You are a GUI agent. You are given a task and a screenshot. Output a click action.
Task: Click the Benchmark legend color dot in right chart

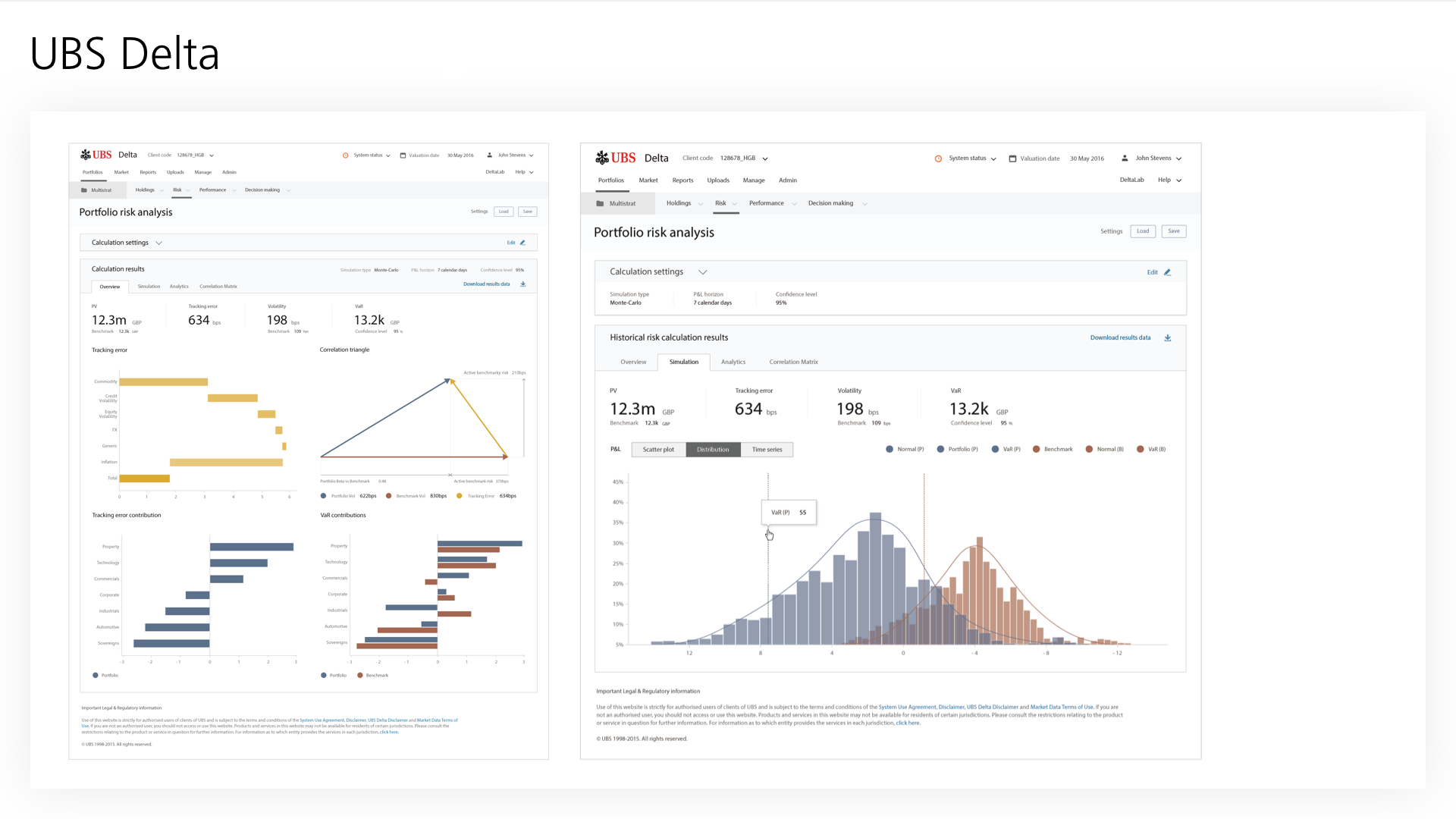coord(1036,450)
